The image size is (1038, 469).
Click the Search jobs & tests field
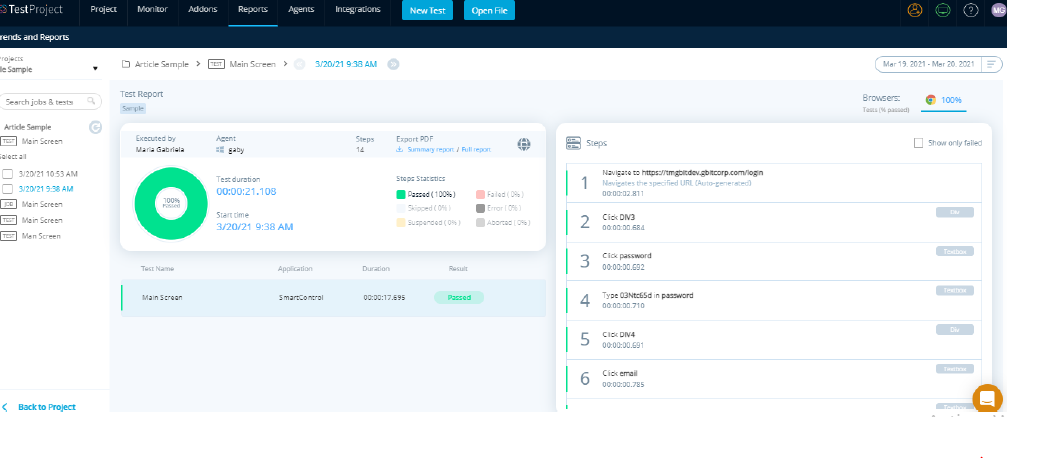click(50, 102)
